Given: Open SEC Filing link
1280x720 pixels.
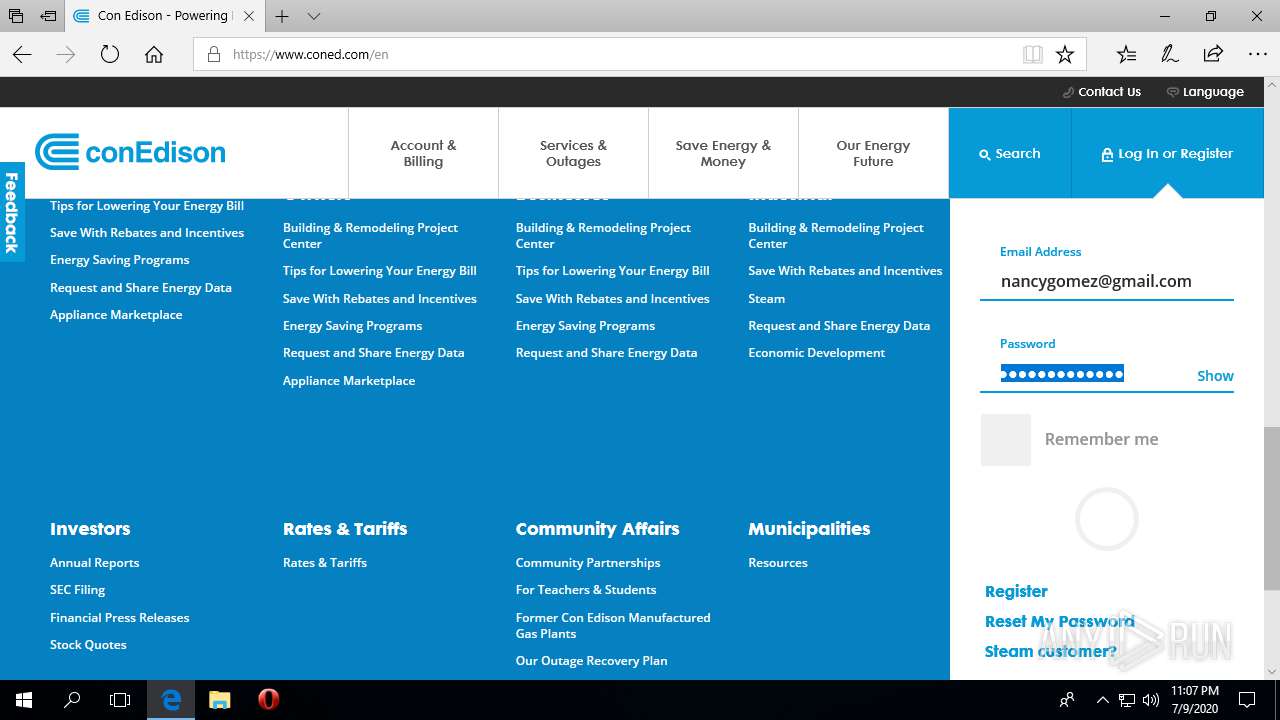Looking at the screenshot, I should click(x=78, y=590).
